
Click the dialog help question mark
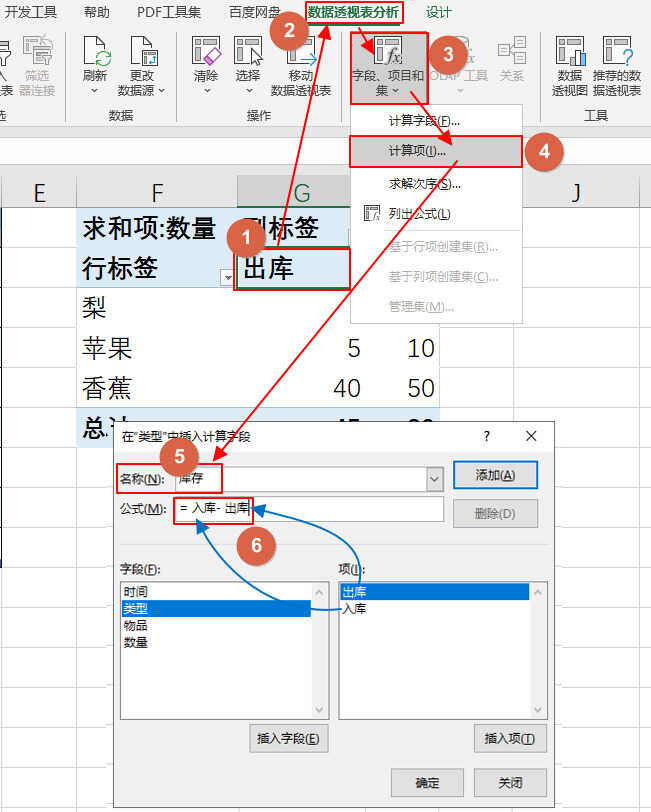point(486,436)
